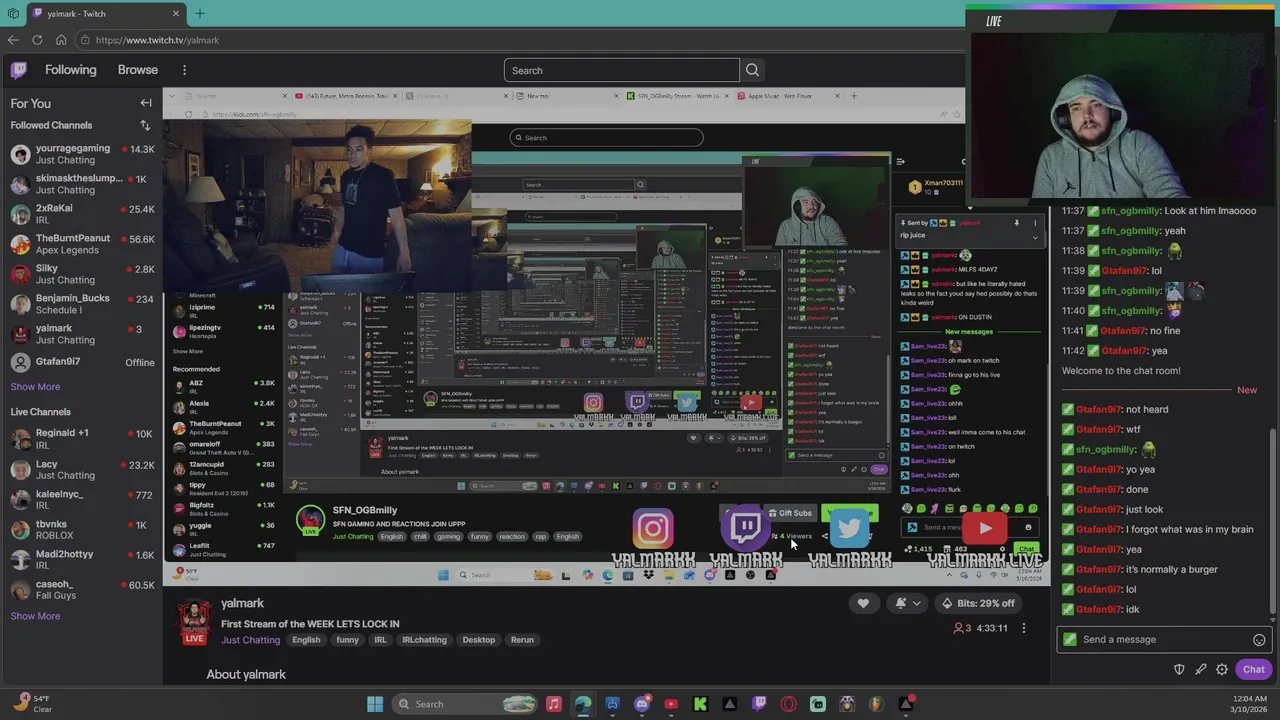Click the Bits: 29% off button

tap(977, 603)
